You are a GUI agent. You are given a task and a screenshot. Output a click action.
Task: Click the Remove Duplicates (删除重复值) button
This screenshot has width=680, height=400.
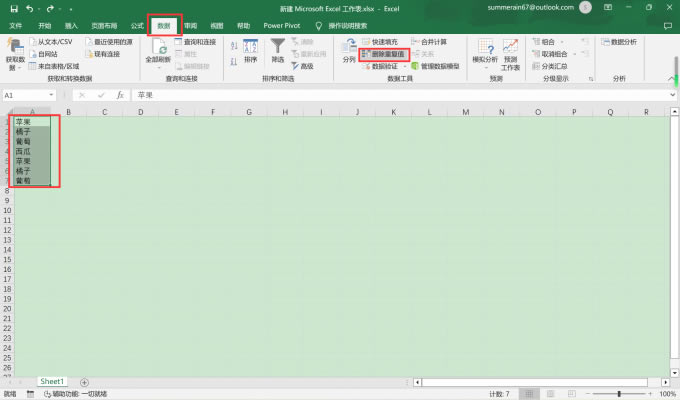click(x=384, y=54)
